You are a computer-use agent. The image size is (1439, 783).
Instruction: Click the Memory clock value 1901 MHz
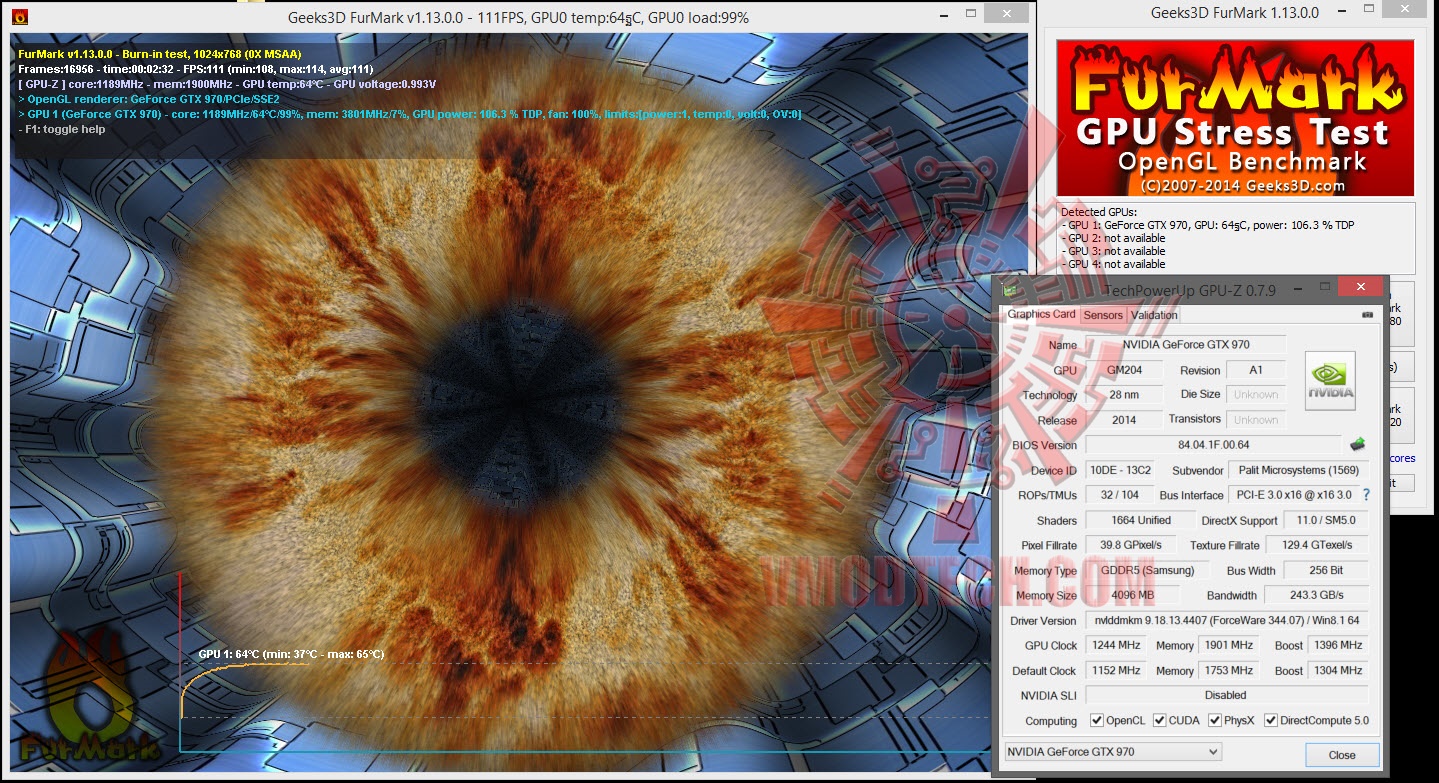pos(1229,645)
